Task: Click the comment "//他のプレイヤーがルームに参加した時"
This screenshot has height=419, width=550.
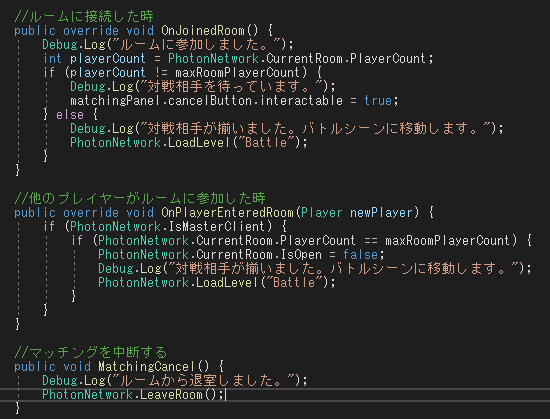Action: click(140, 198)
